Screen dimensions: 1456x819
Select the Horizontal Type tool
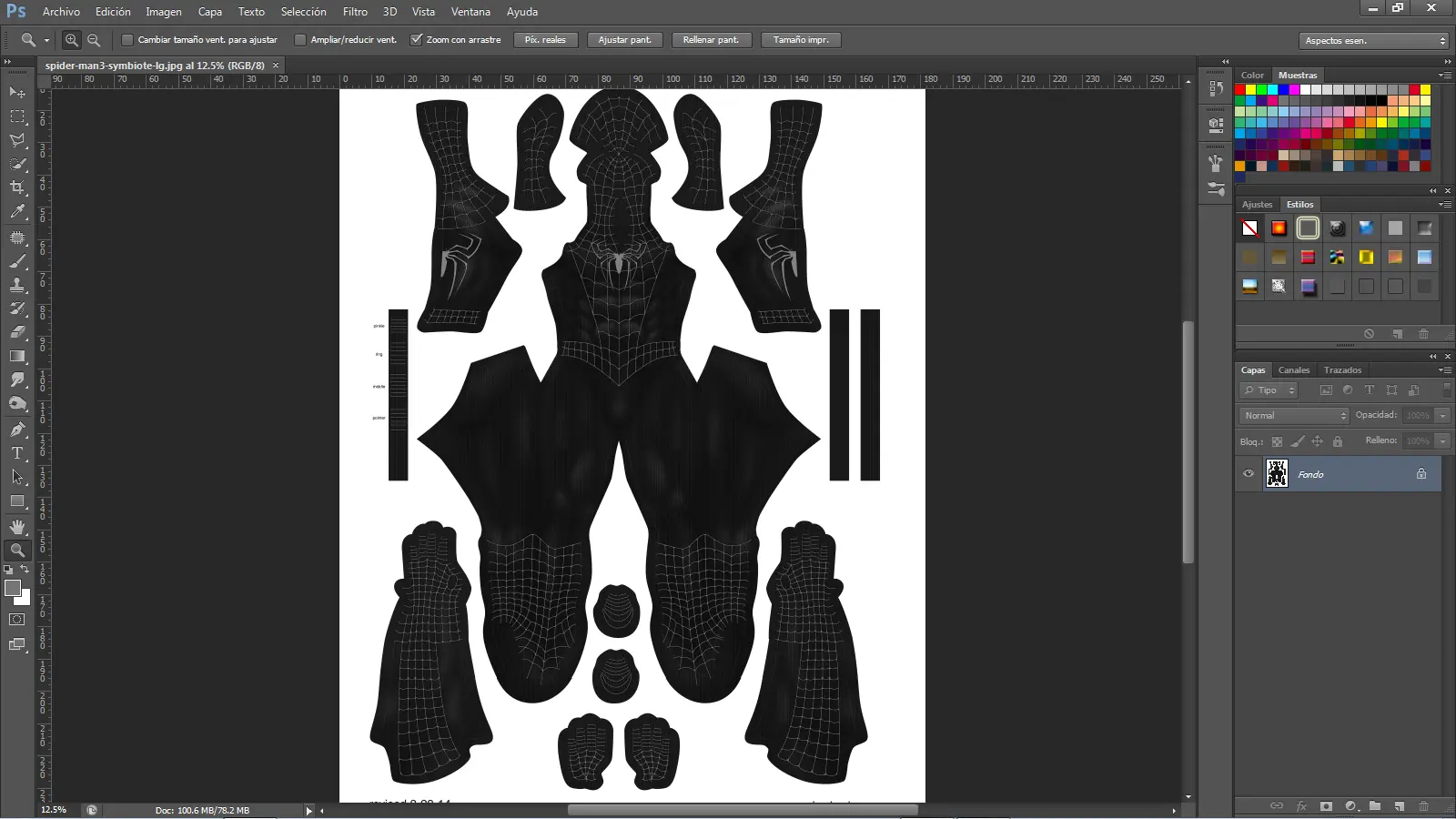[17, 452]
